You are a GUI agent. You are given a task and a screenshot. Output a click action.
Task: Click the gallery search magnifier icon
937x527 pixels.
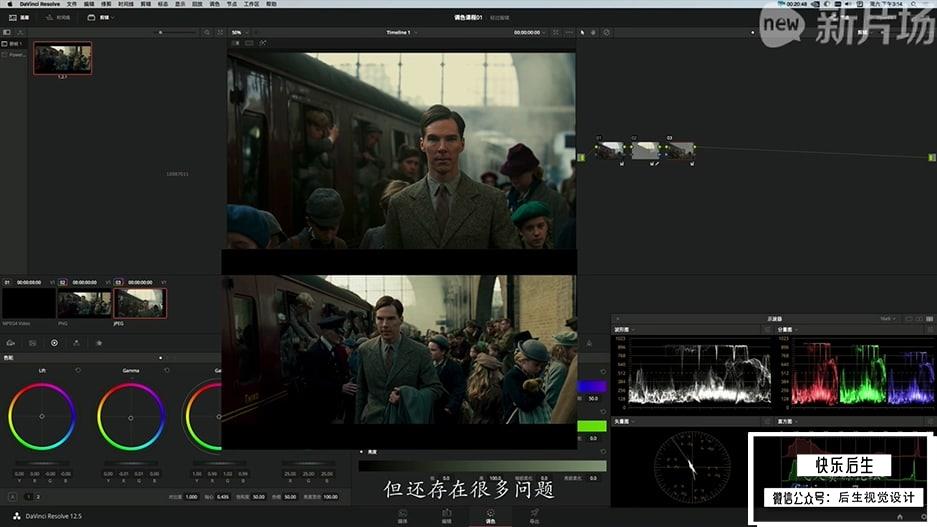207,32
